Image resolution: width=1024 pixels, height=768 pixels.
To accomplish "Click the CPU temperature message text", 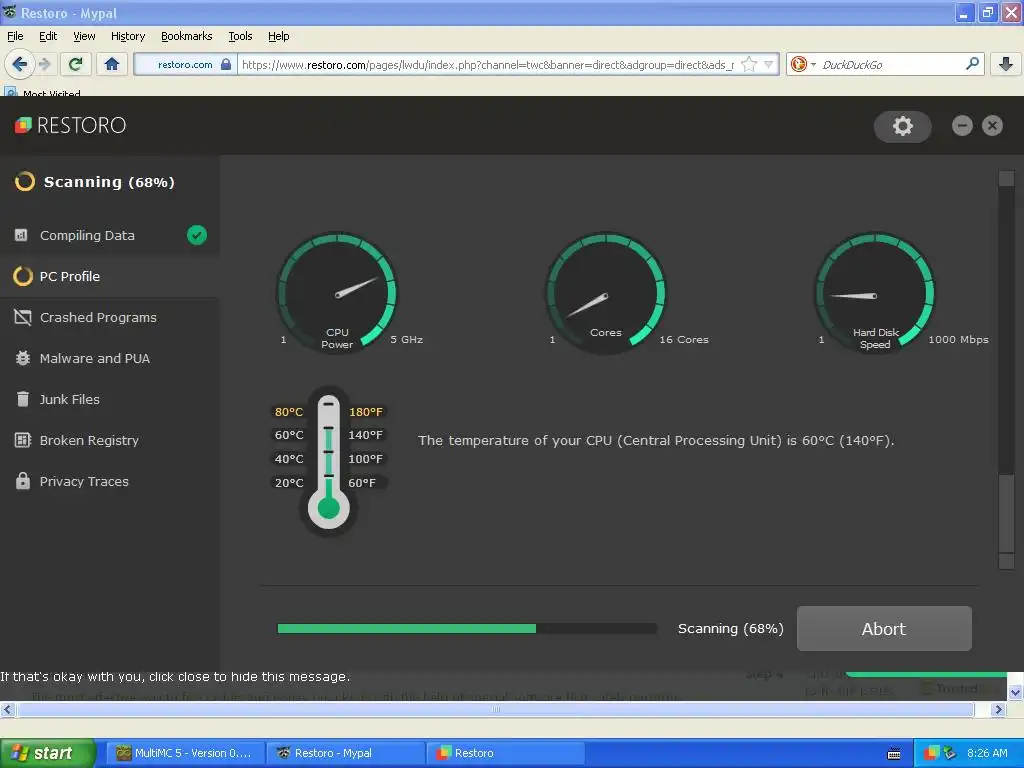I will (x=656, y=440).
